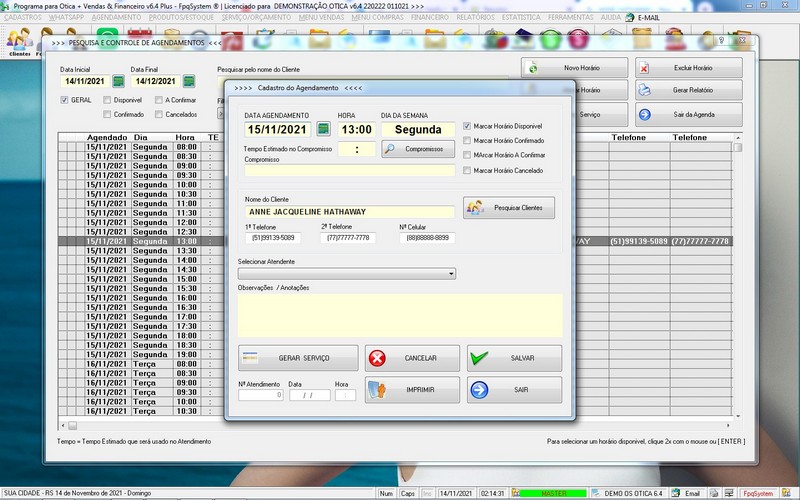Image resolution: width=800 pixels, height=500 pixels.
Task: Check Marcar Horário A Confirmar
Action: 467,155
